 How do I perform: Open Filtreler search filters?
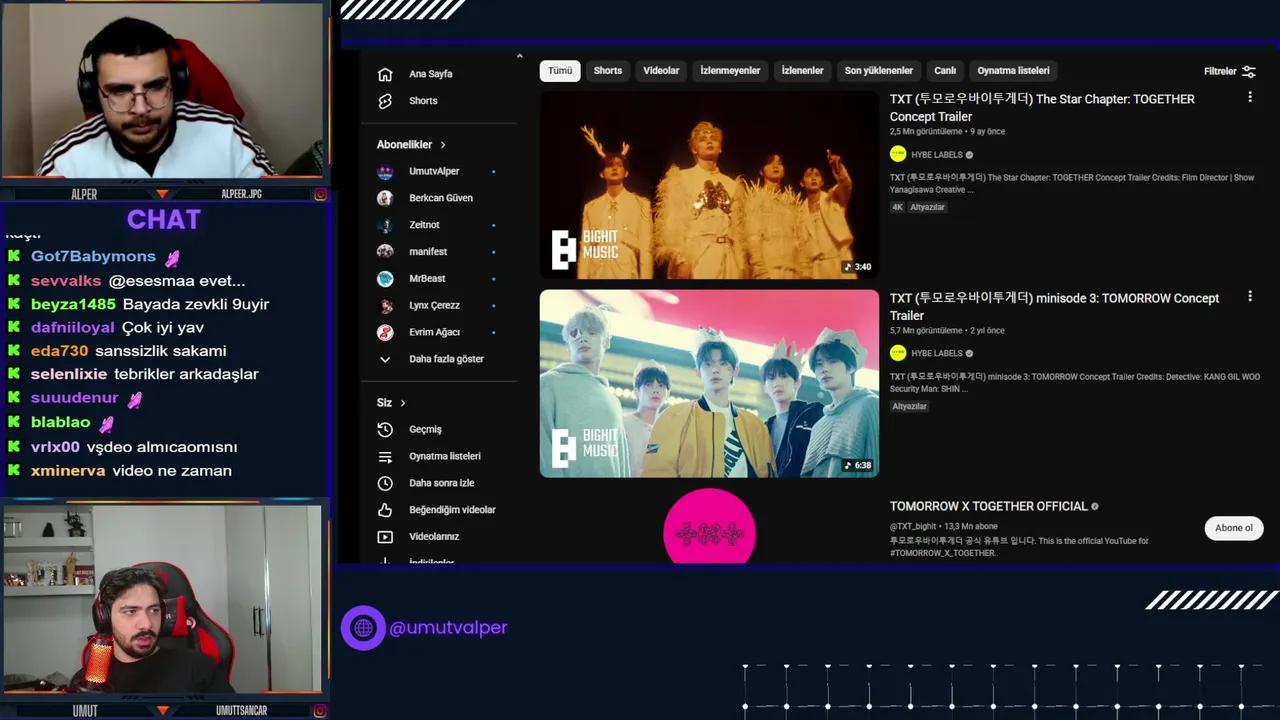pos(1229,71)
